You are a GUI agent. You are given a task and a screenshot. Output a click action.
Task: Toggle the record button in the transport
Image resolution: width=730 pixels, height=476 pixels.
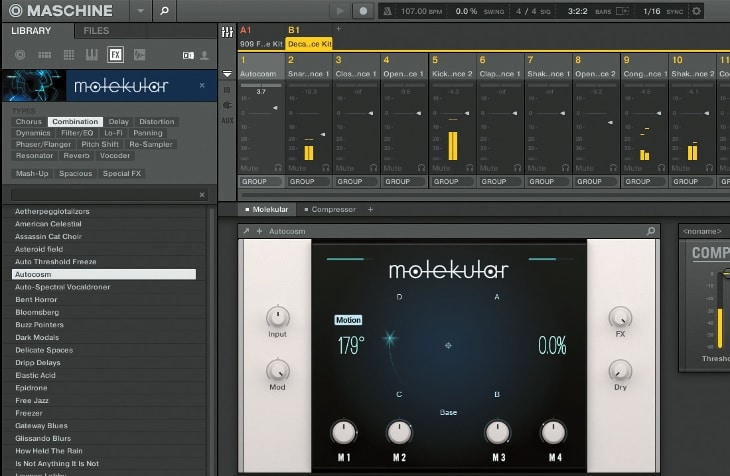pos(363,11)
